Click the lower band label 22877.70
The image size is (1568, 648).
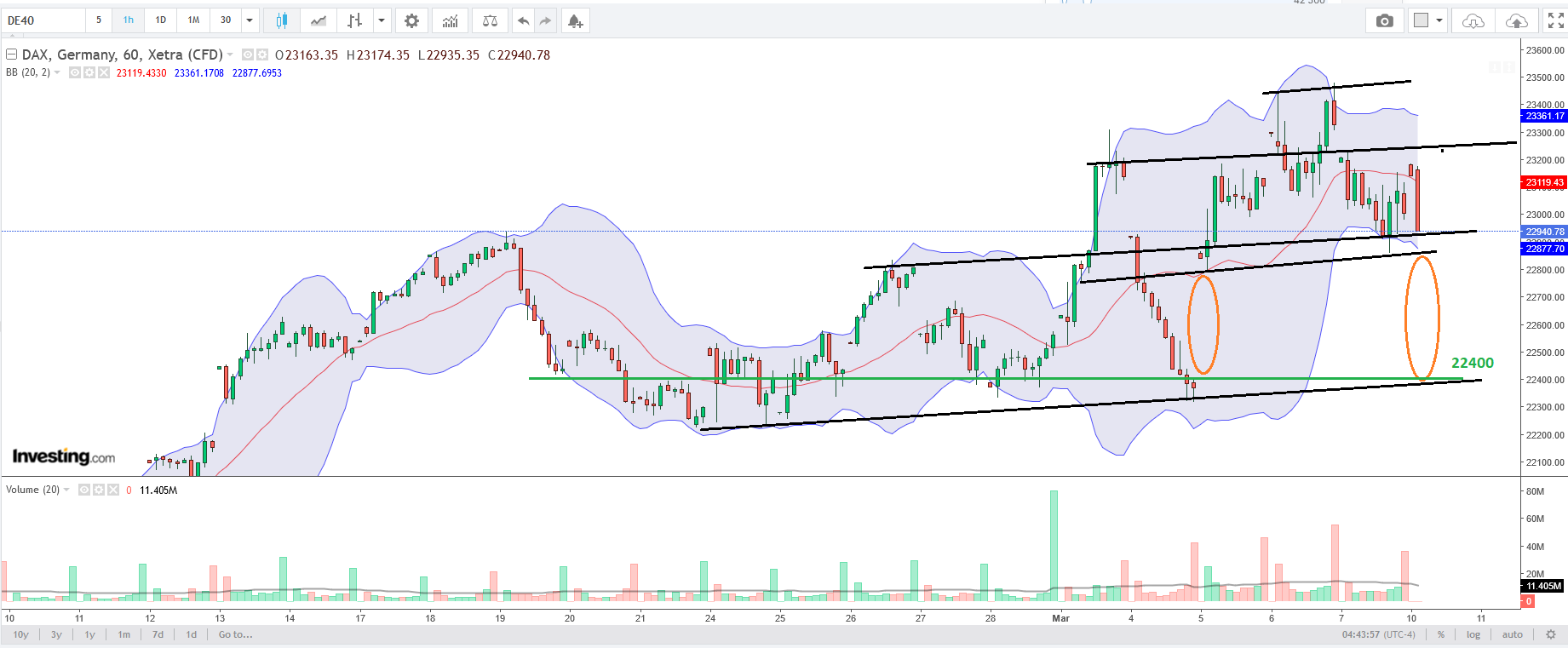[x=1544, y=249]
